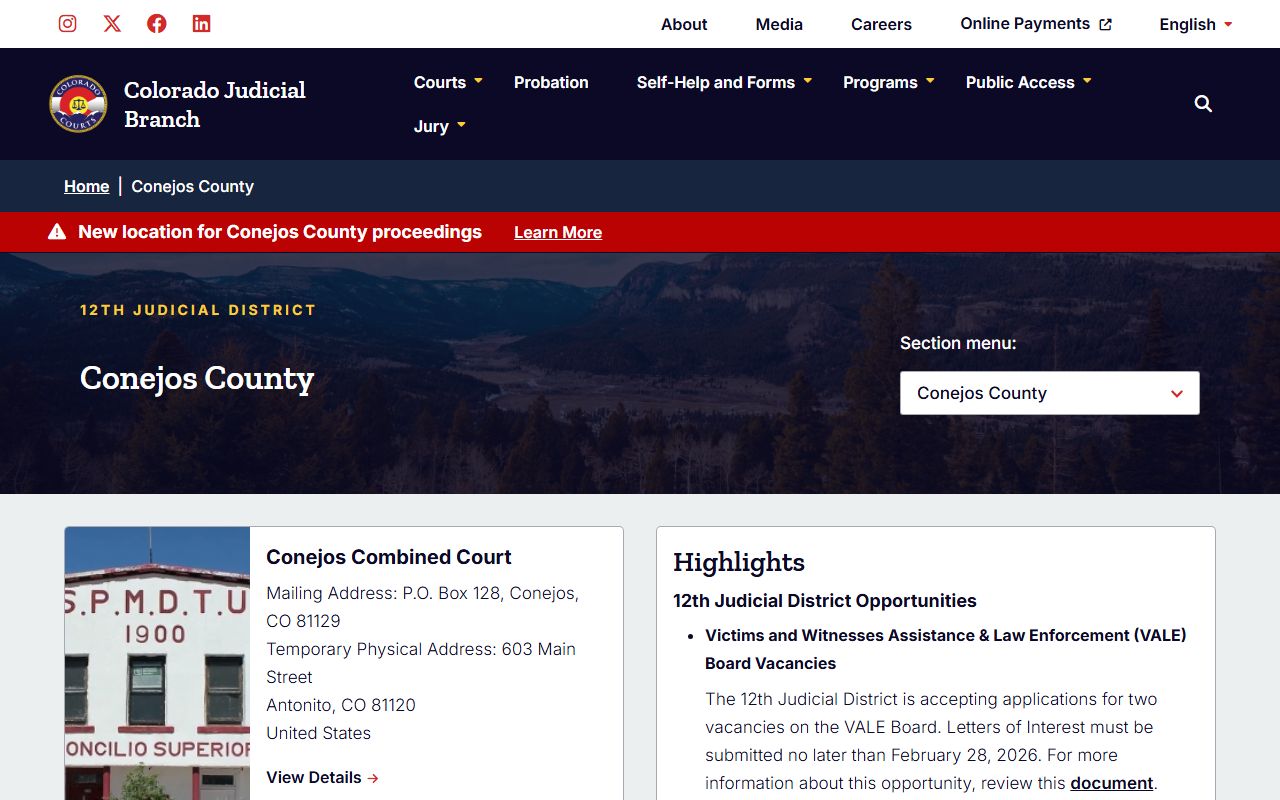This screenshot has width=1280, height=800.
Task: Click the 12TH JUDICIAL DISTRICT label
Action: 198,310
